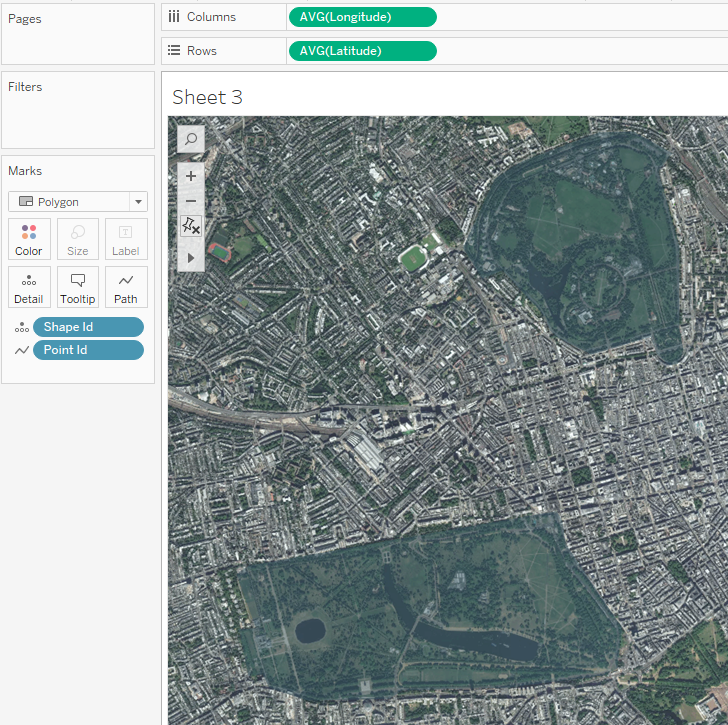This screenshot has width=728, height=725.
Task: Click the detail icon beside Shape Id
Action: click(21, 327)
